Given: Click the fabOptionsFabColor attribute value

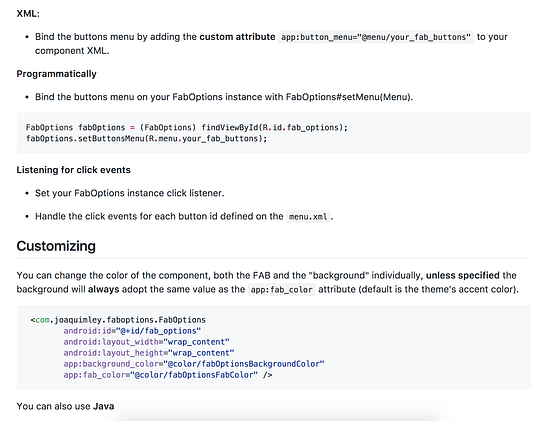Looking at the screenshot, I should click(194, 375).
